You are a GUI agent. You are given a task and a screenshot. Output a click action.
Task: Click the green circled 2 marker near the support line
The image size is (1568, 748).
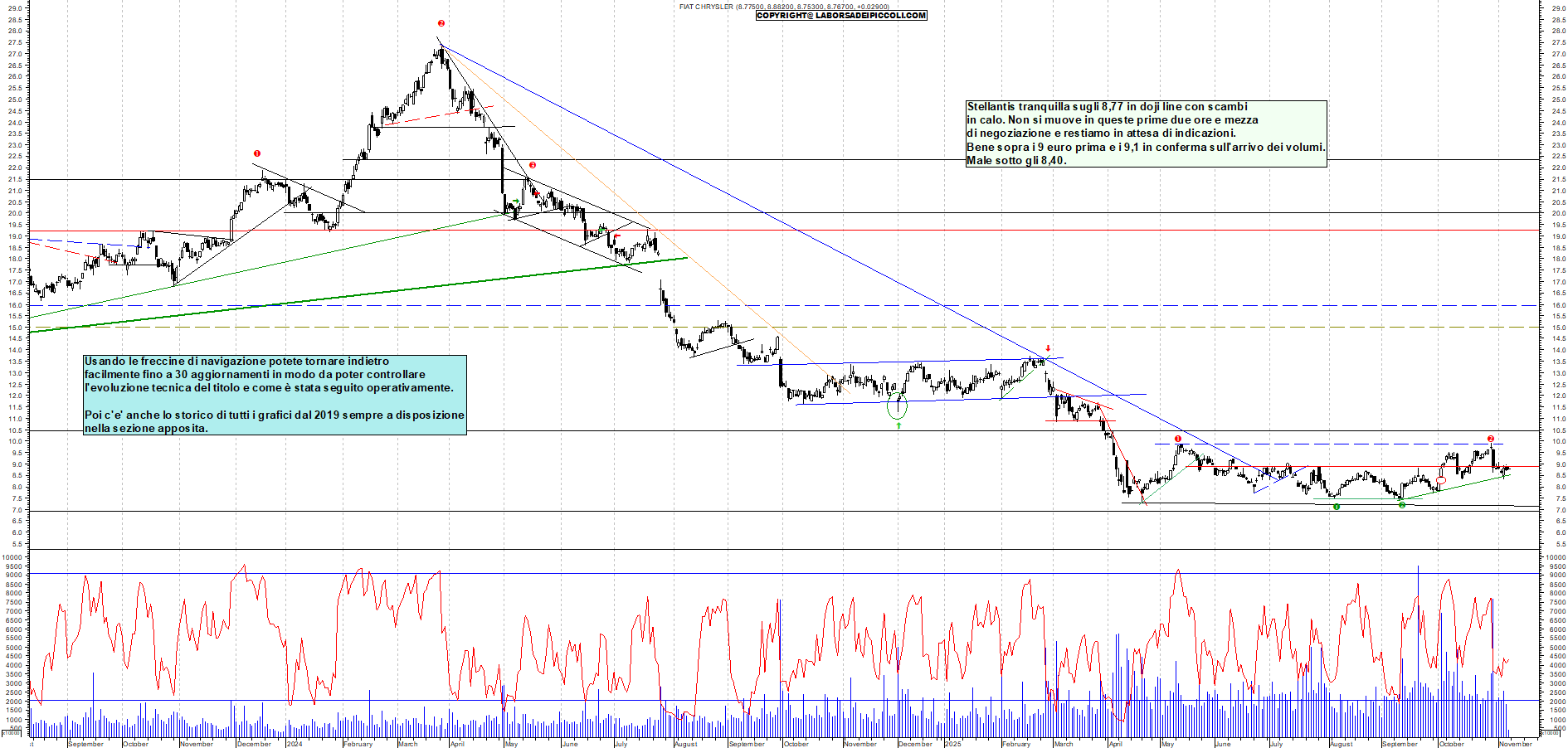[x=1402, y=505]
